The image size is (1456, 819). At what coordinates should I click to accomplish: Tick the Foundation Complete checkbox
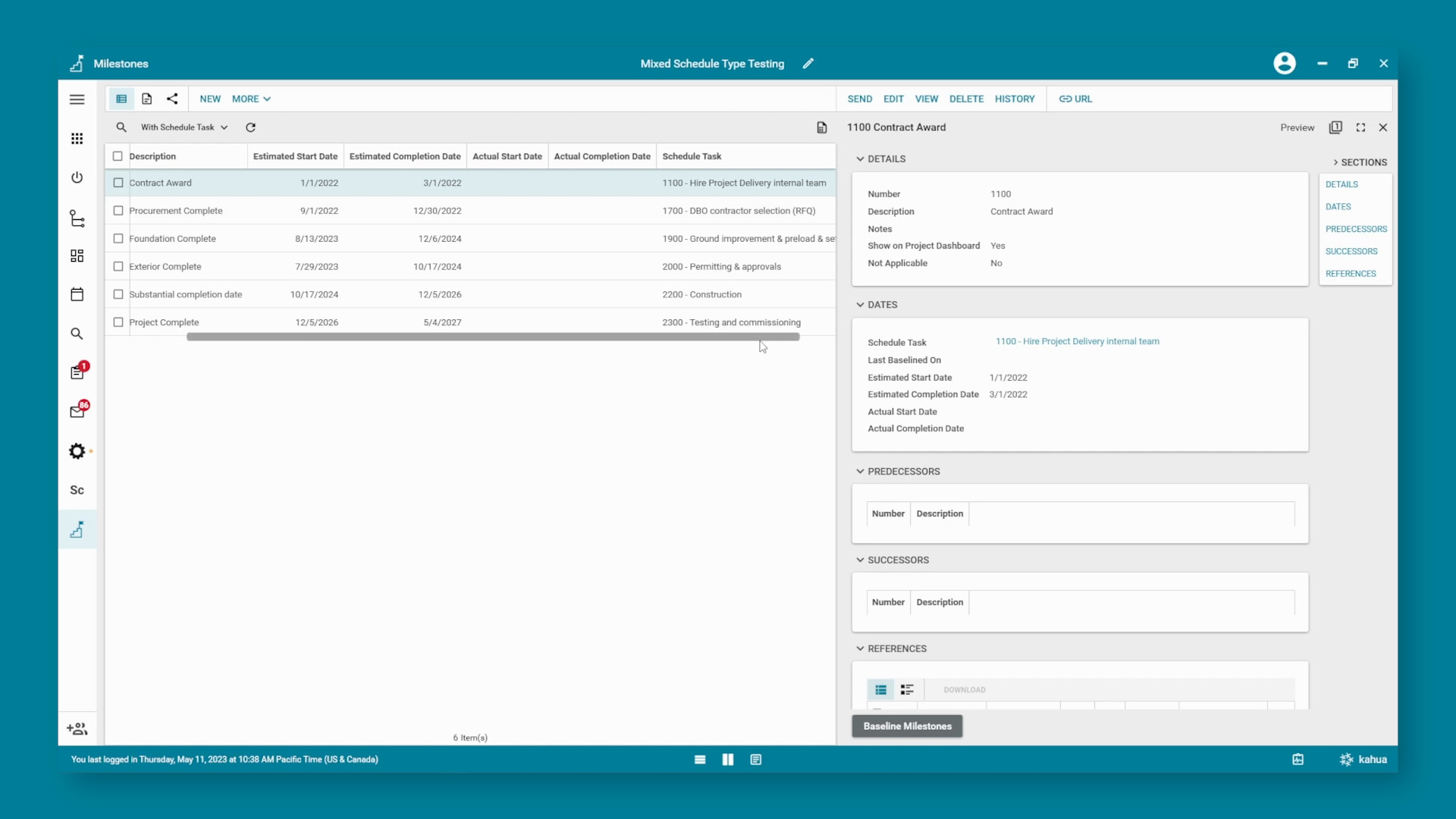118,239
